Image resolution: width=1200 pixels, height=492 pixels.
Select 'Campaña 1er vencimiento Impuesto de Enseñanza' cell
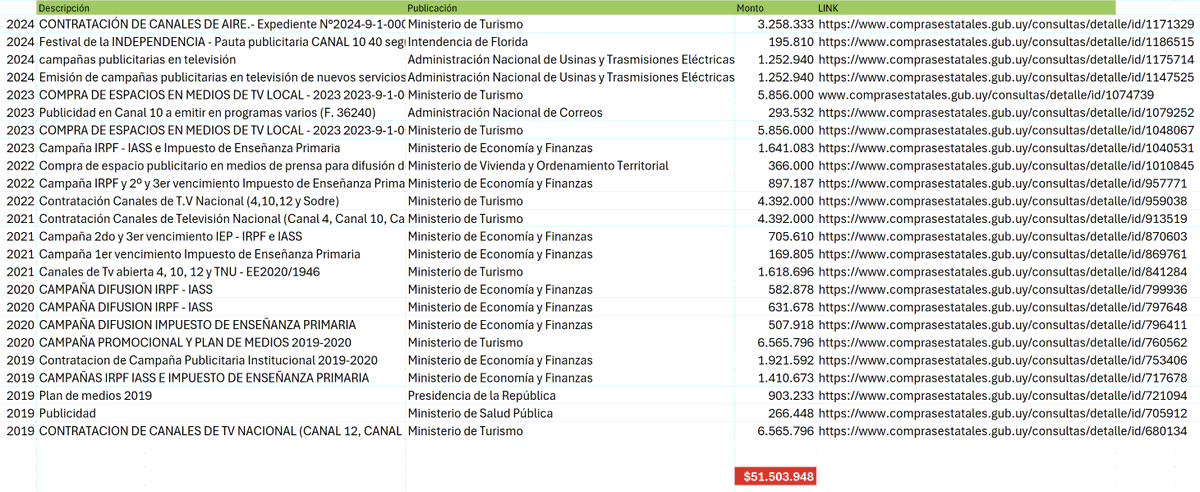pyautogui.click(x=221, y=254)
